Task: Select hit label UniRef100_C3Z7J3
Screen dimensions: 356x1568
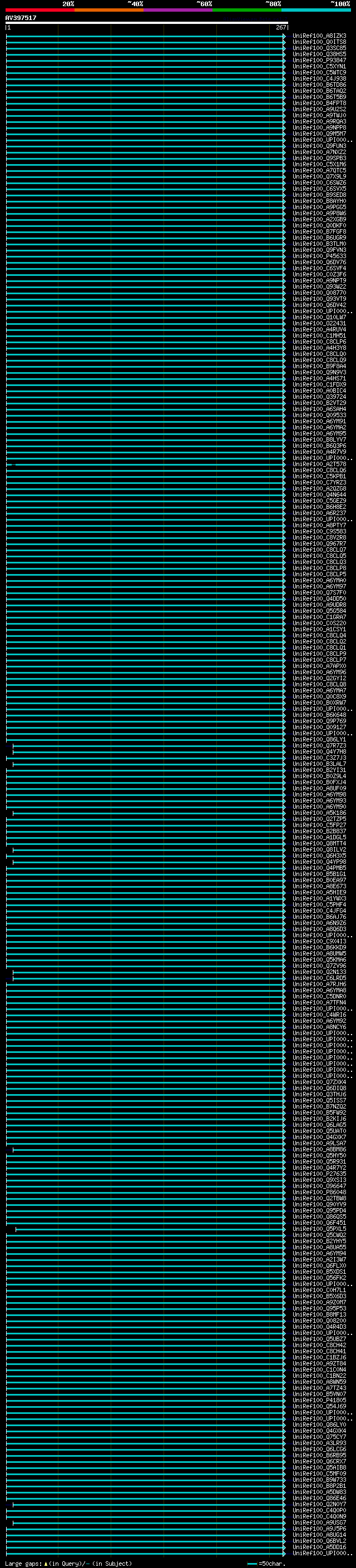Action: click(319, 758)
